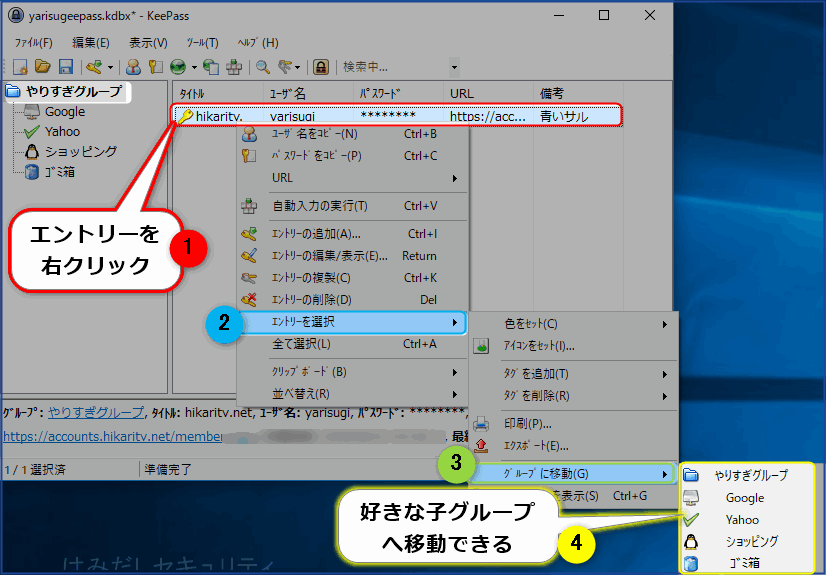Choose エントリーの複製(C) menu entry
The width and height of the screenshot is (826, 575).
pyautogui.click(x=352, y=278)
